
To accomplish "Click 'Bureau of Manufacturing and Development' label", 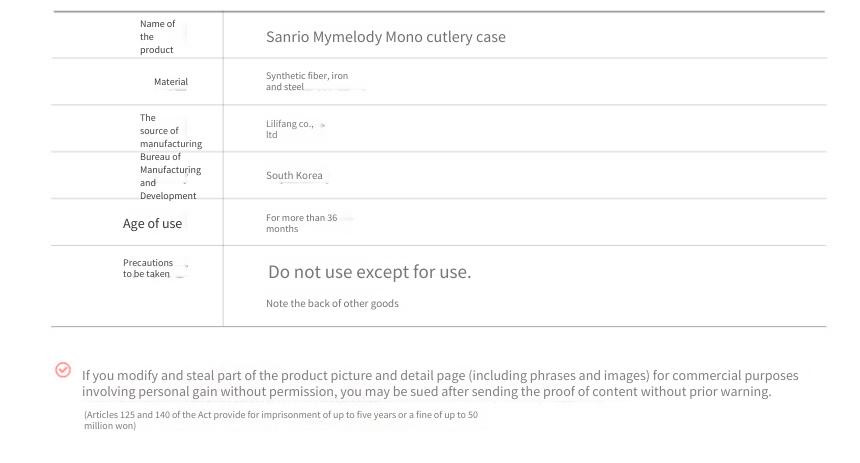I will 170,176.
